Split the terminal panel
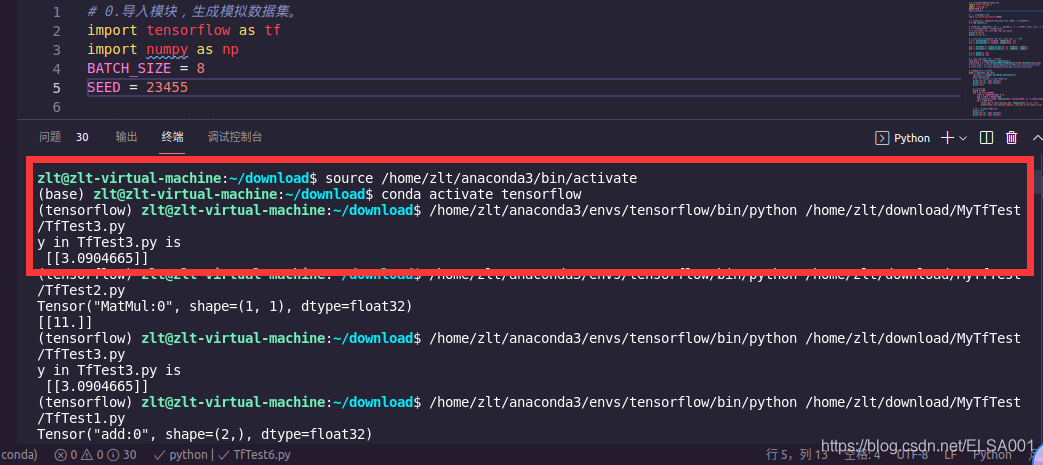The image size is (1043, 465). tap(986, 138)
